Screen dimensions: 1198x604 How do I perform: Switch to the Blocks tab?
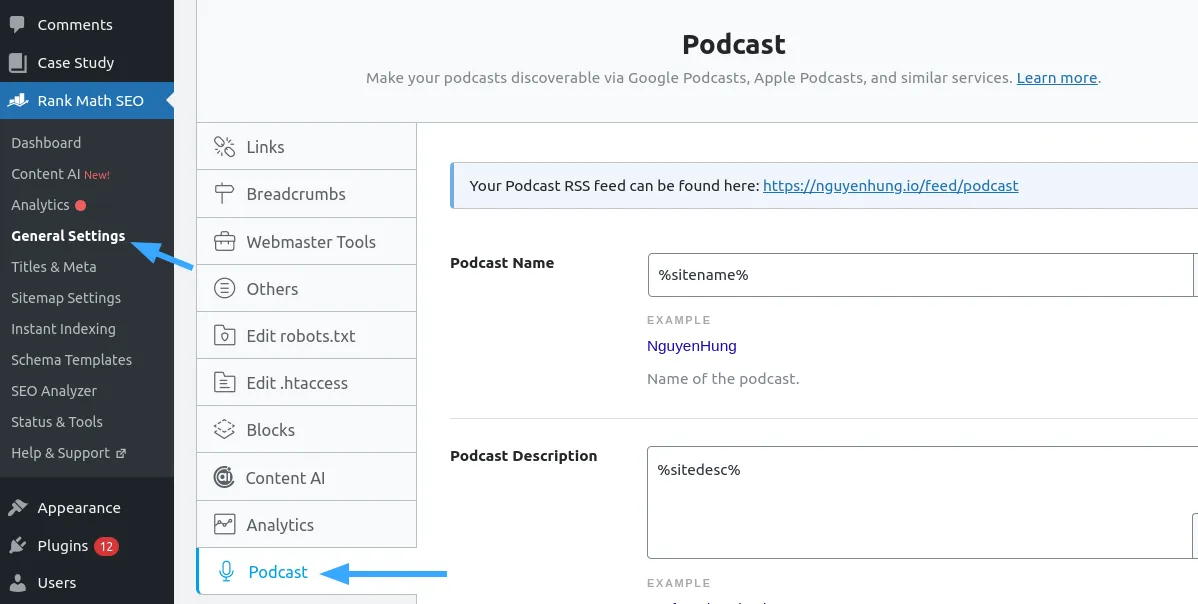(x=306, y=430)
